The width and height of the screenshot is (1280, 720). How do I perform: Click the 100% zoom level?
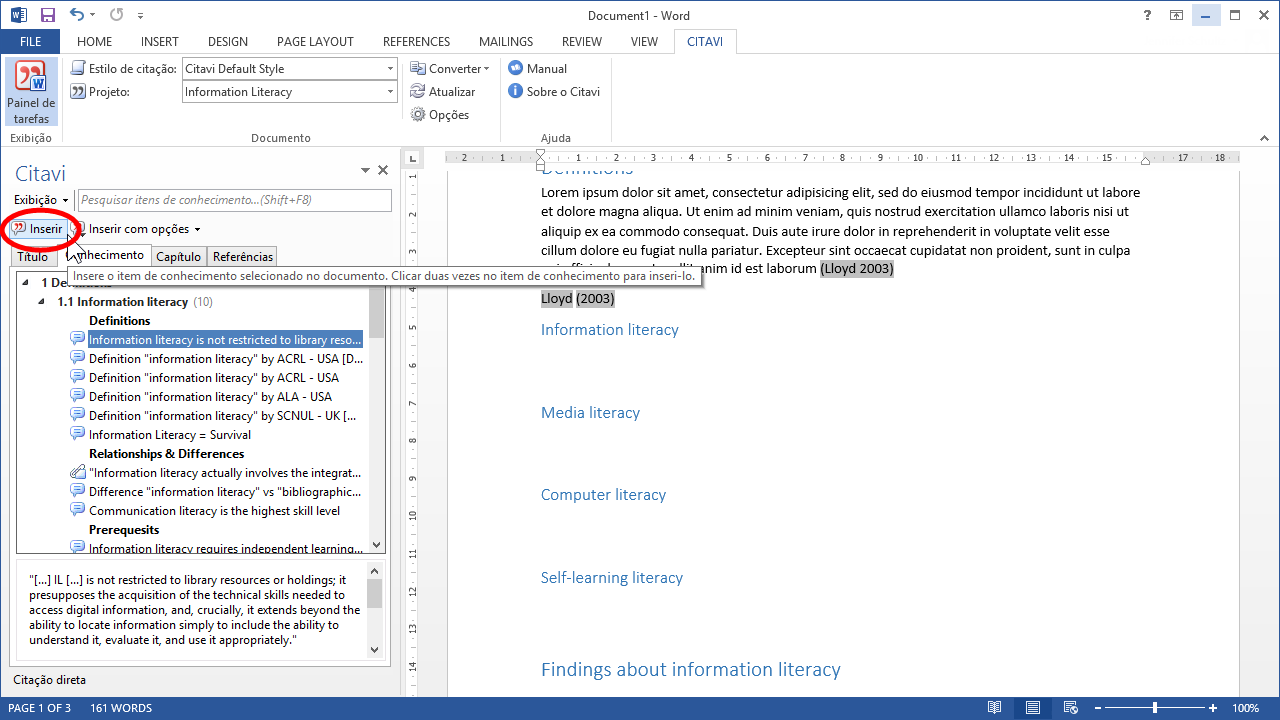pyautogui.click(x=1246, y=708)
